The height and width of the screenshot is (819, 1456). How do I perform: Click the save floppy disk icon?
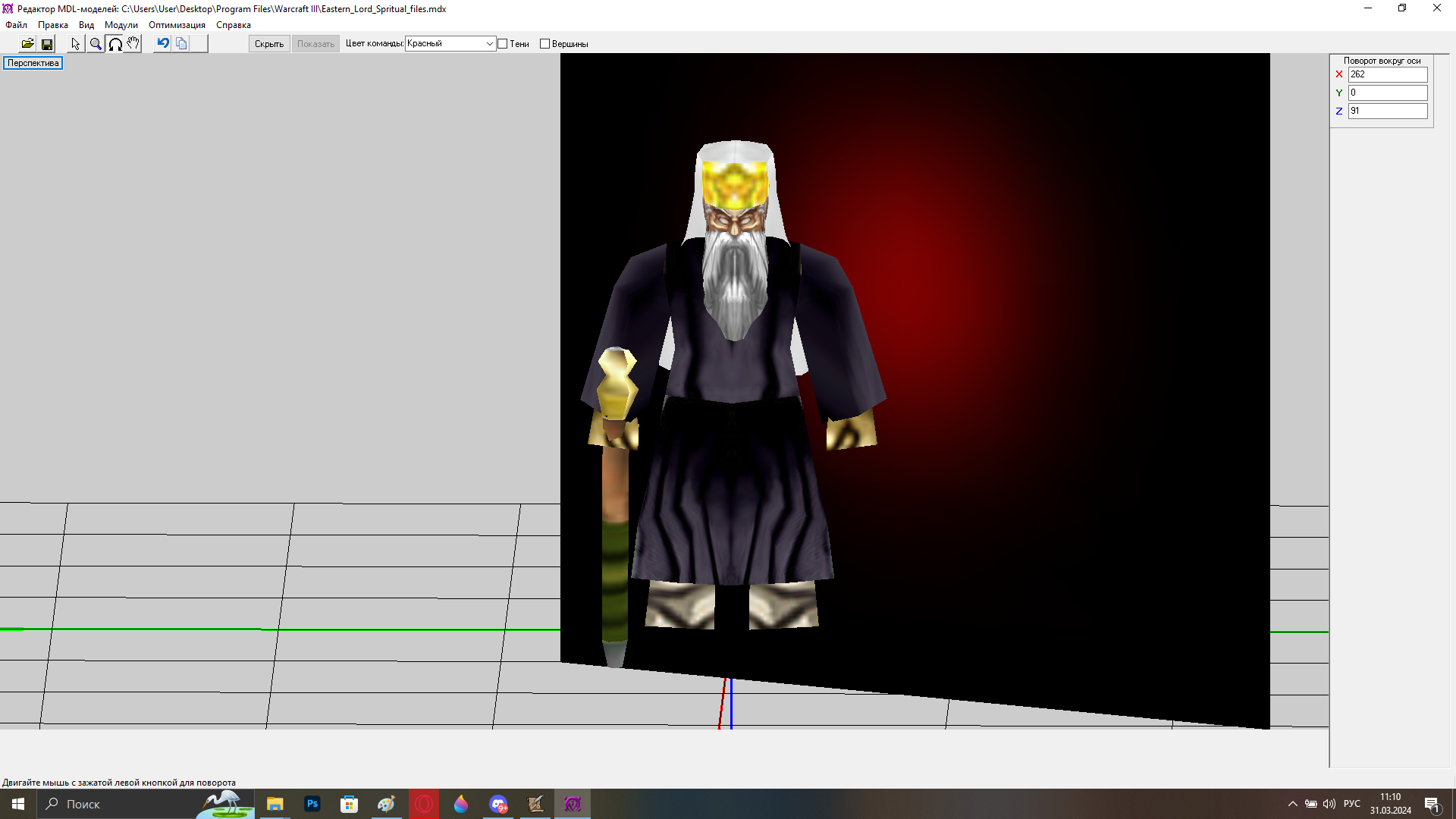coord(47,44)
